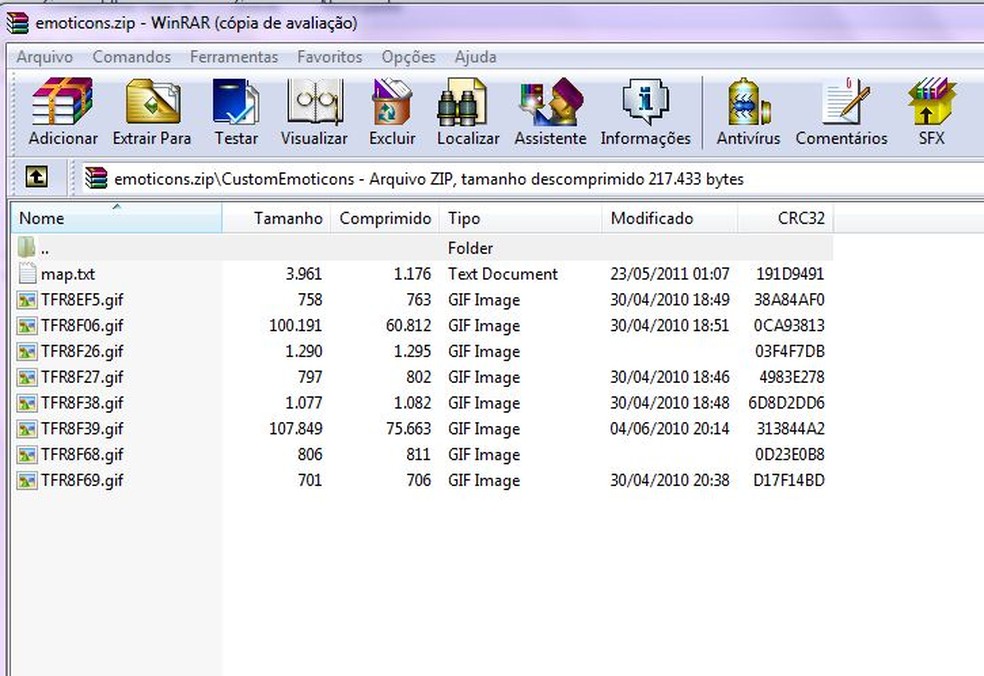Go up one folder level button
Screen dimensions: 984x676
(x=36, y=178)
